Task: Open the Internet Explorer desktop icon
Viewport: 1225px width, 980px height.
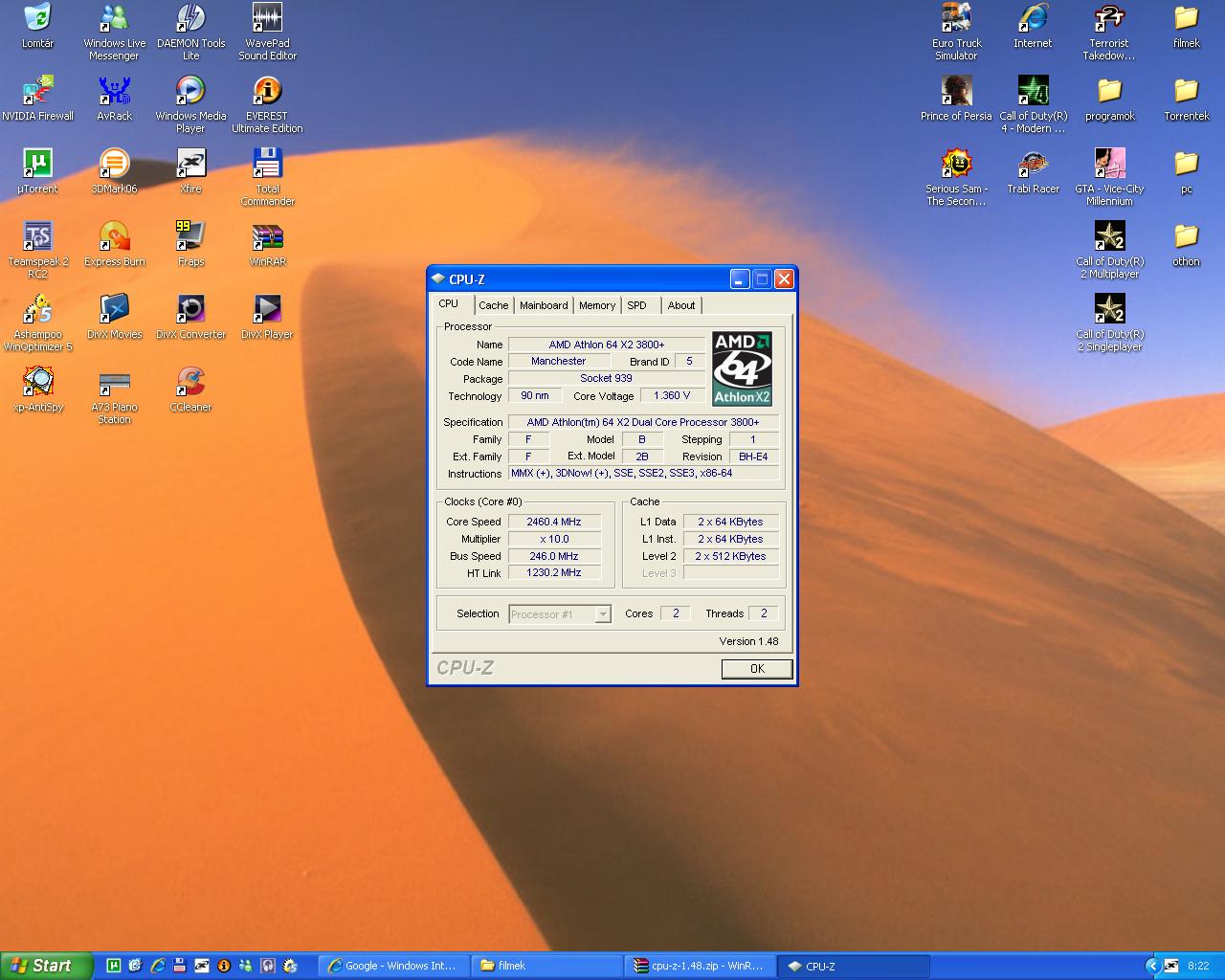Action: 1033,27
